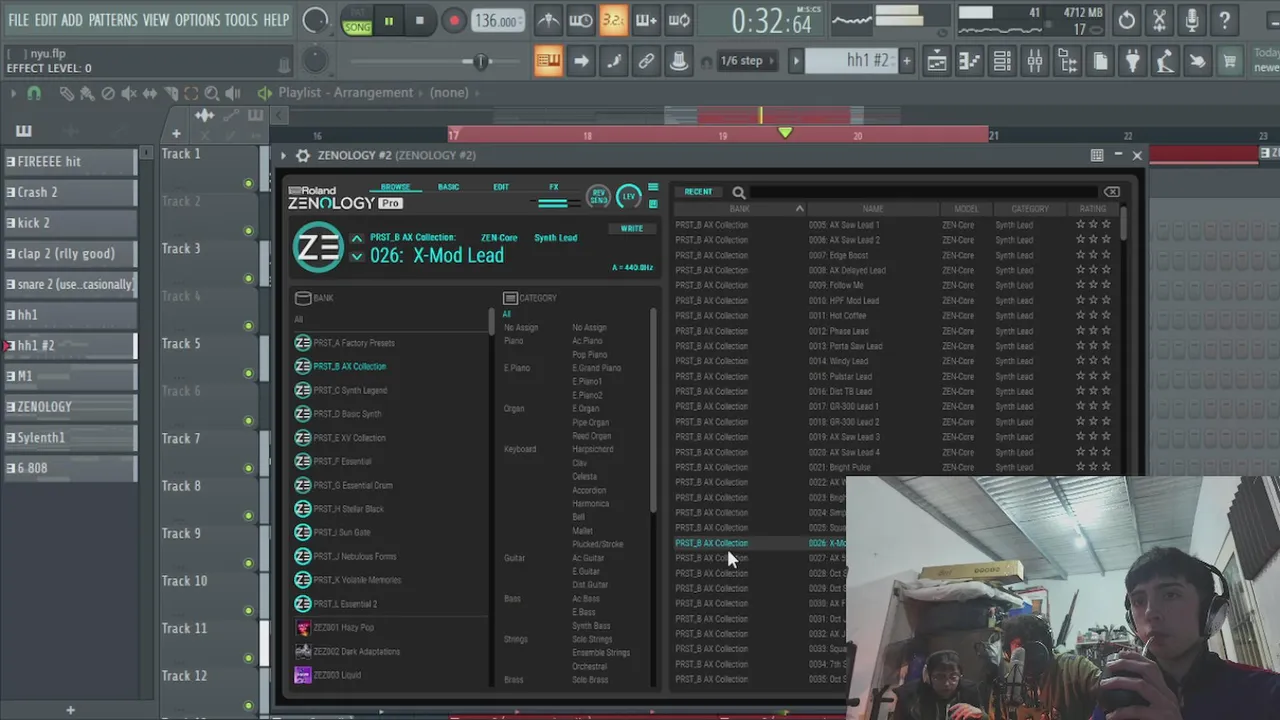The width and height of the screenshot is (1280, 720).
Task: Add new pattern with plus button
Action: pyautogui.click(x=906, y=61)
